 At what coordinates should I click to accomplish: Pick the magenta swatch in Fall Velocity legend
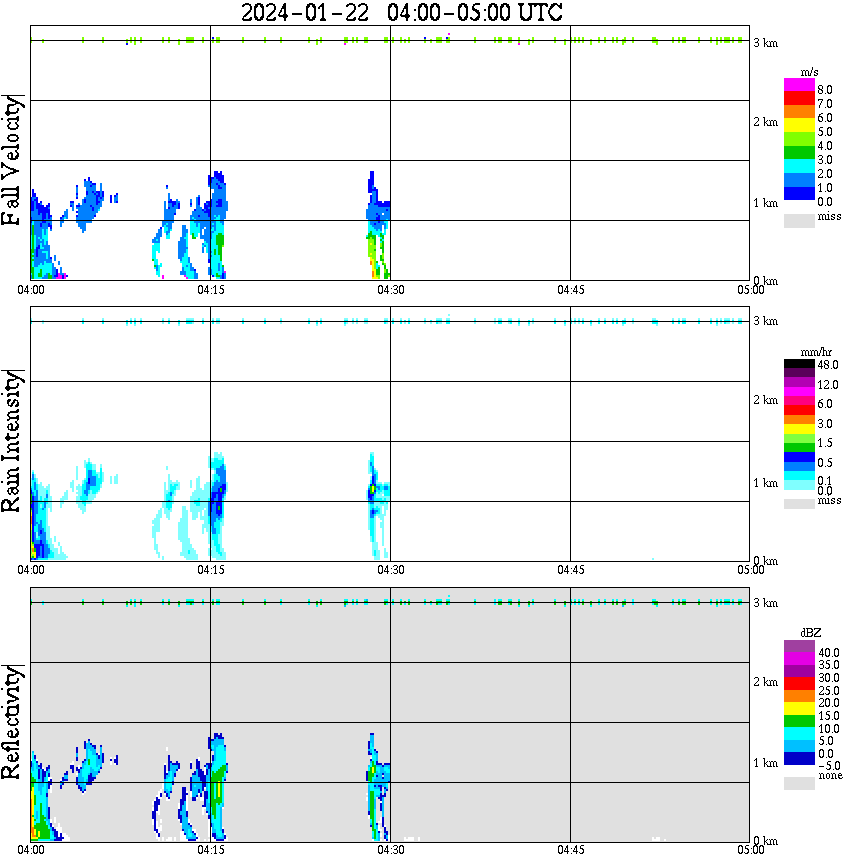(799, 85)
